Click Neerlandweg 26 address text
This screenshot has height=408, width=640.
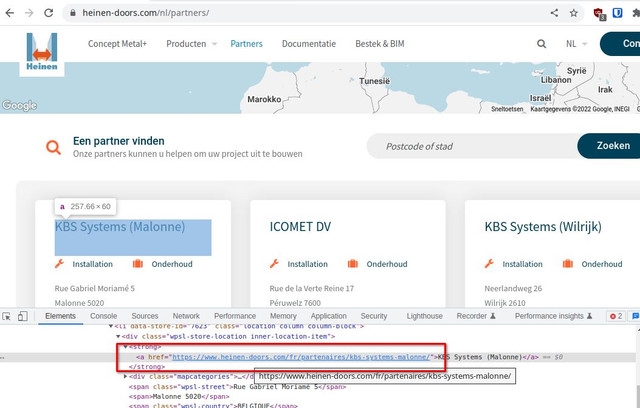tap(513, 288)
